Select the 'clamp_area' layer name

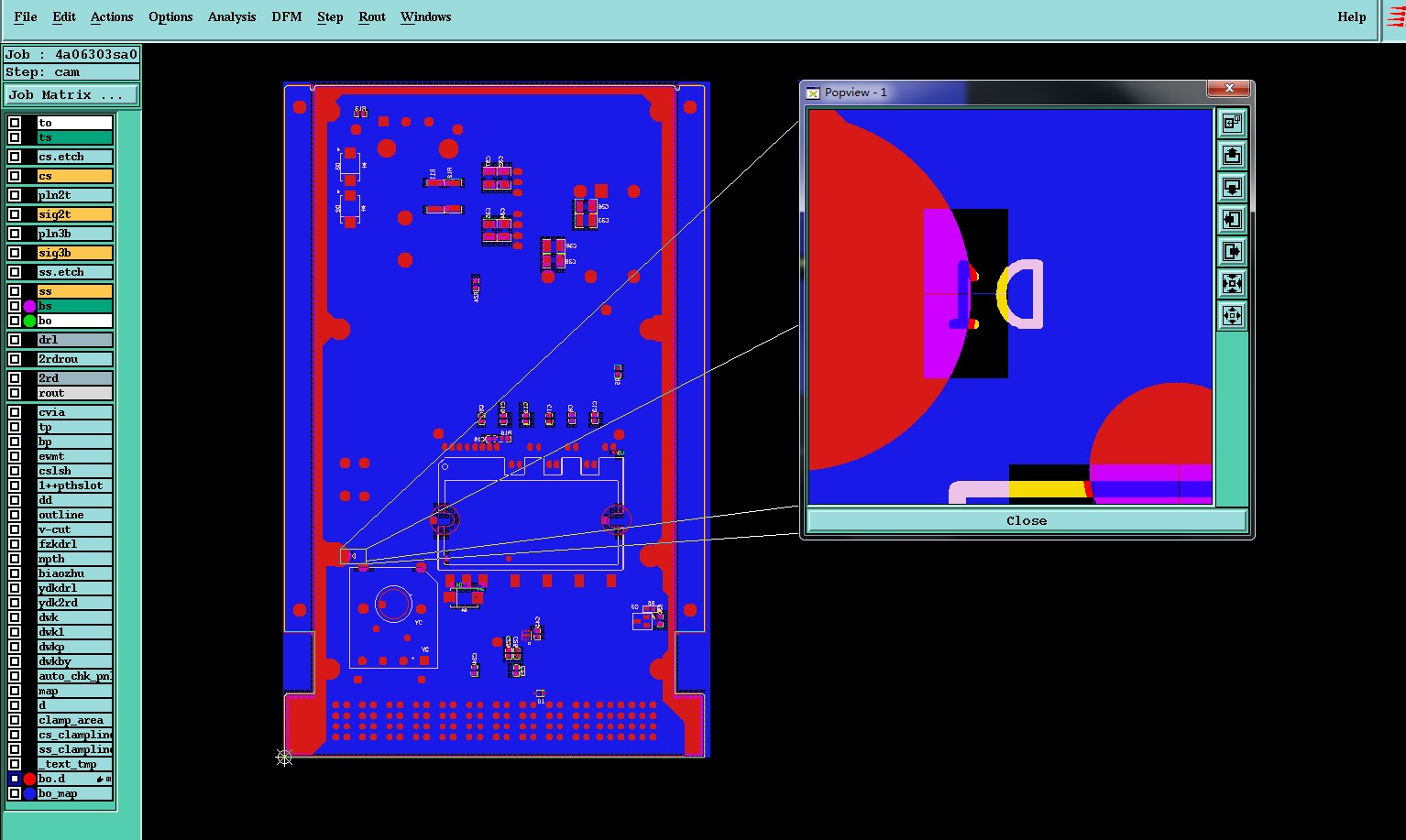pos(74,720)
